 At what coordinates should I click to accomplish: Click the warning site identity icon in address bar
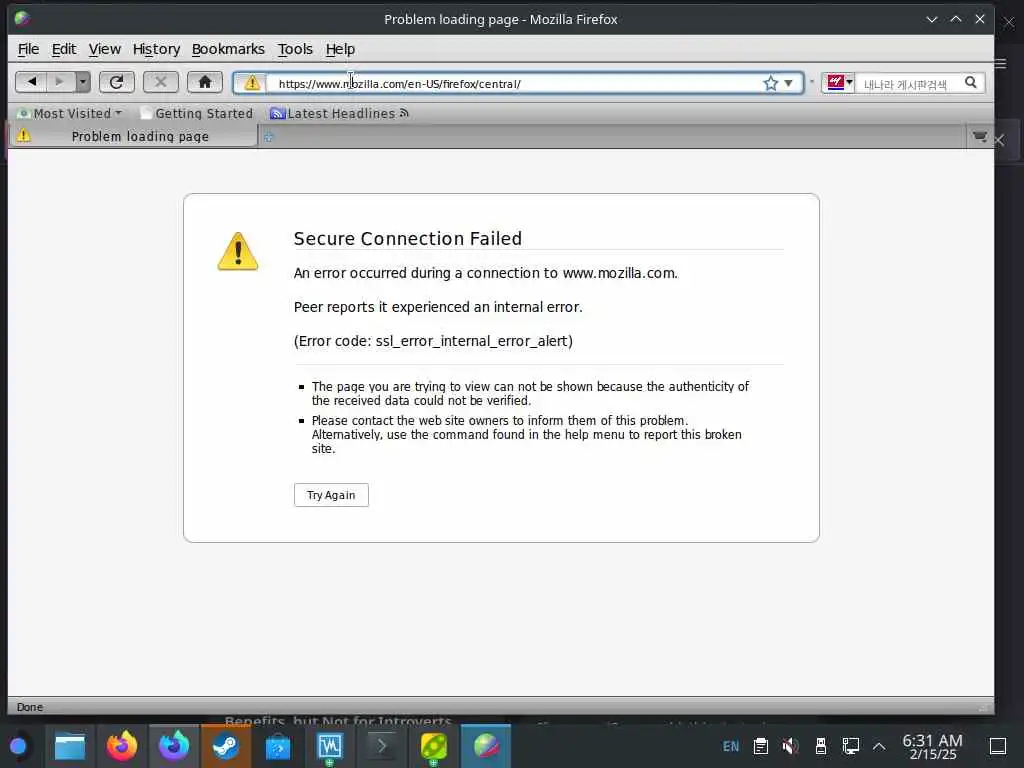point(251,84)
